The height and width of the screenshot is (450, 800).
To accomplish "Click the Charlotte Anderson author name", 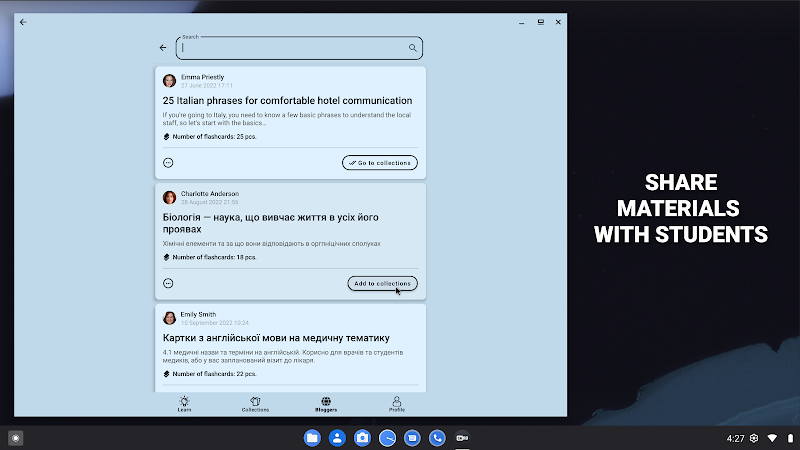I will [x=210, y=194].
